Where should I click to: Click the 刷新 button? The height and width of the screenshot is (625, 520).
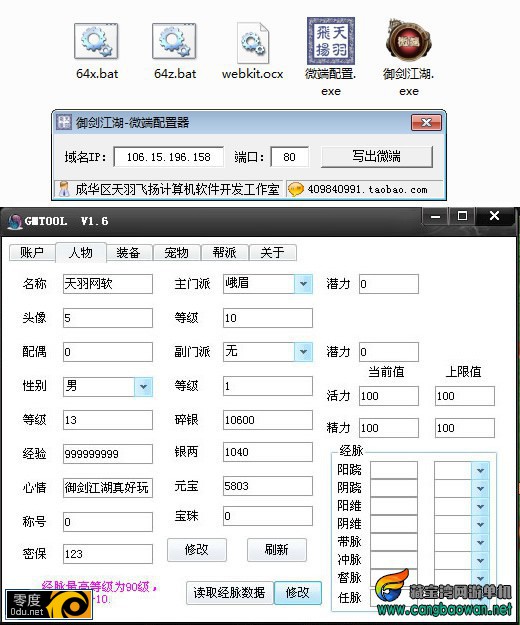[277, 550]
